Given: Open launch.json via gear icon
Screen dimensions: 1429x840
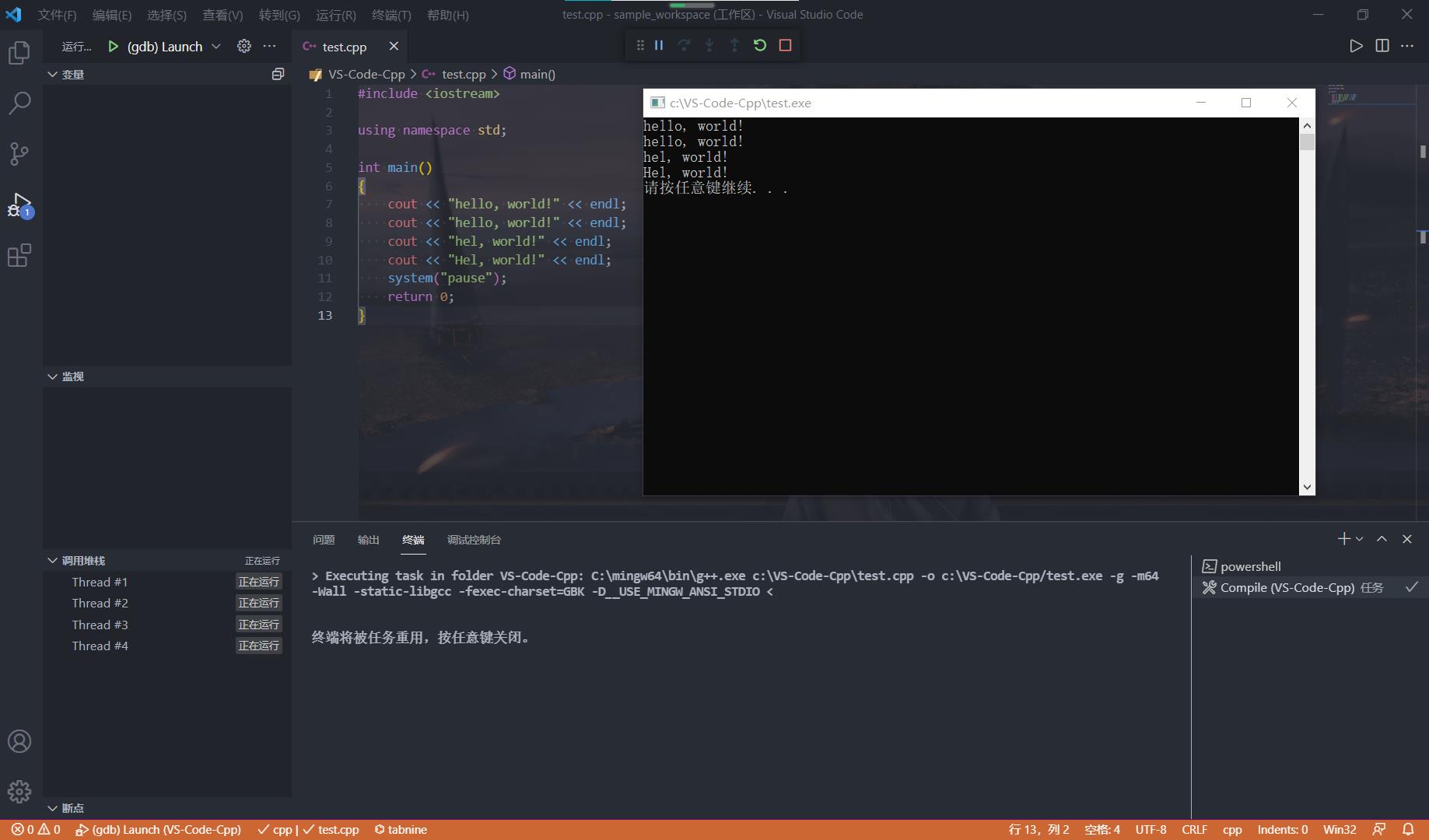Looking at the screenshot, I should point(244,46).
